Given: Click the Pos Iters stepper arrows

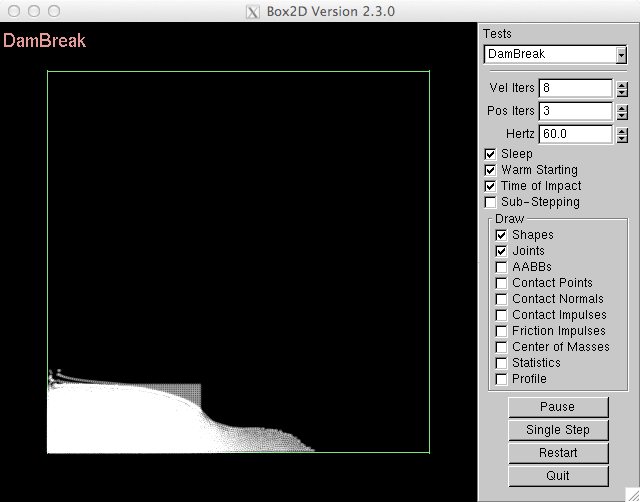Looking at the screenshot, I should coord(622,111).
